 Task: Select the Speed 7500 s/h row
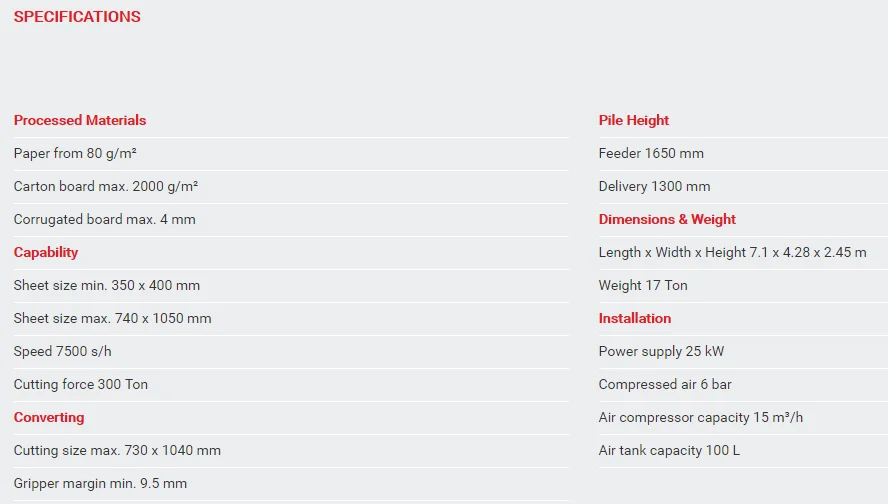click(64, 351)
